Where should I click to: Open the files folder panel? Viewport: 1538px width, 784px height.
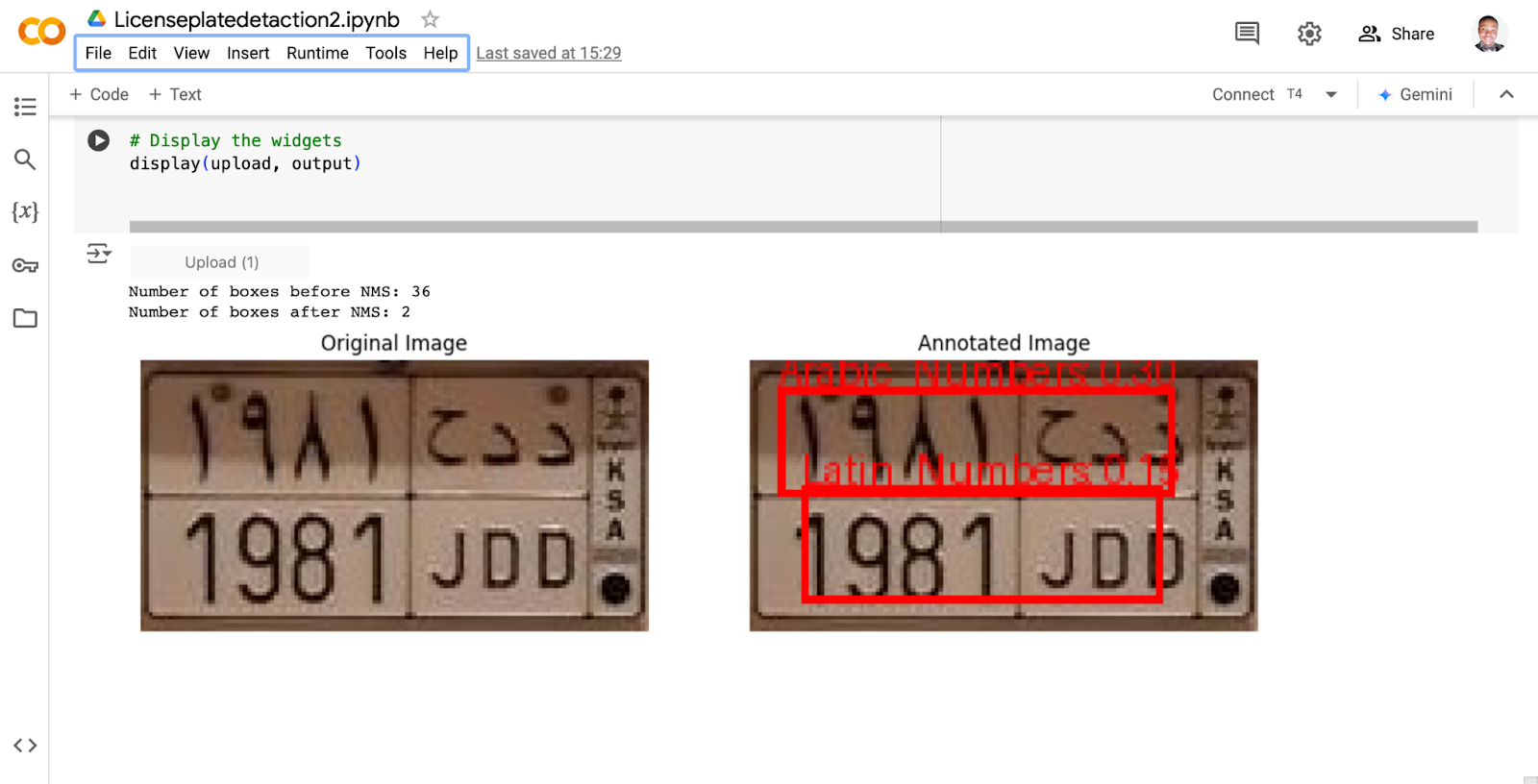pos(25,318)
